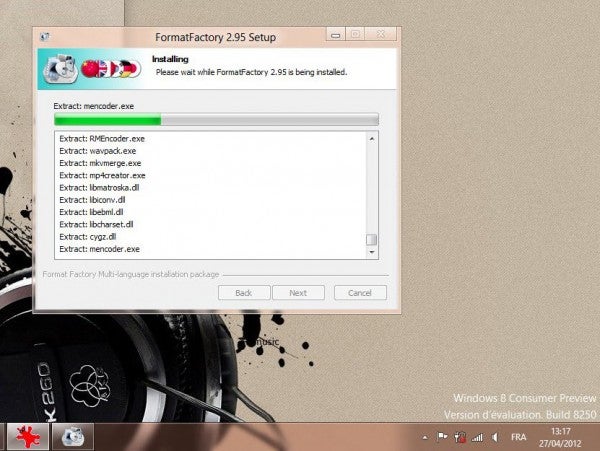Click the green installation progress bar

(217, 120)
